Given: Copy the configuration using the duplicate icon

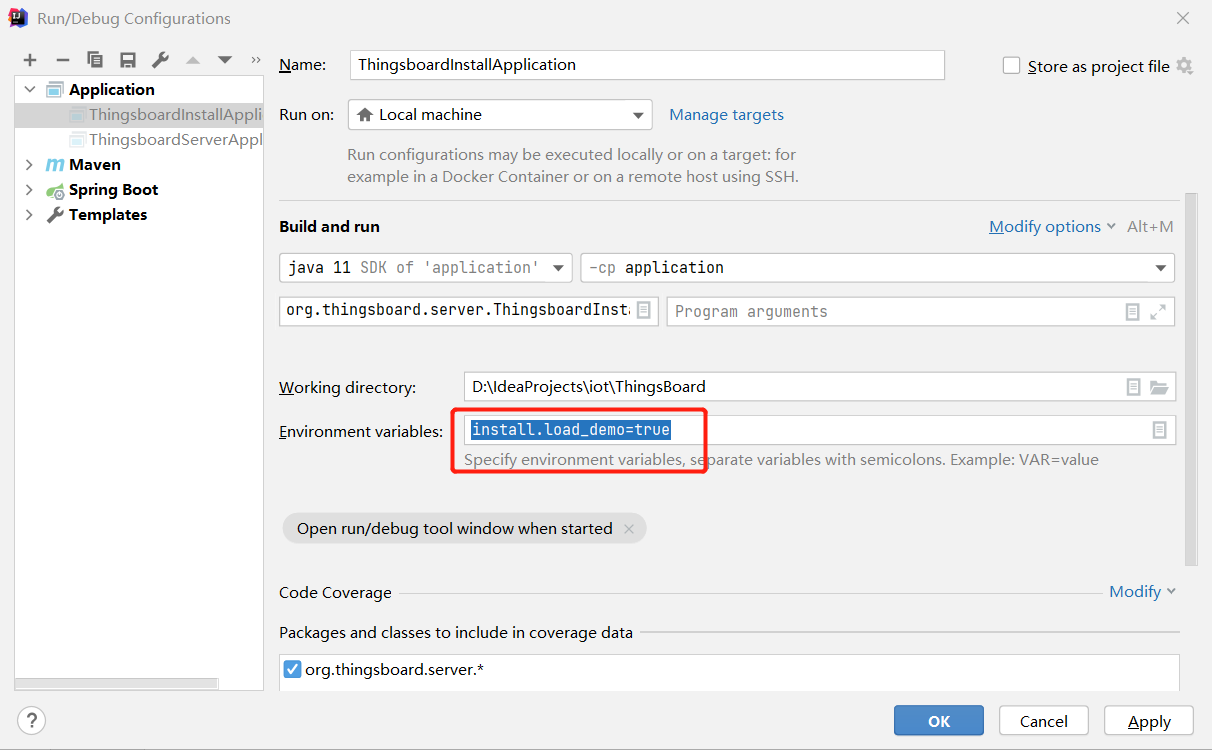Looking at the screenshot, I should click(95, 60).
